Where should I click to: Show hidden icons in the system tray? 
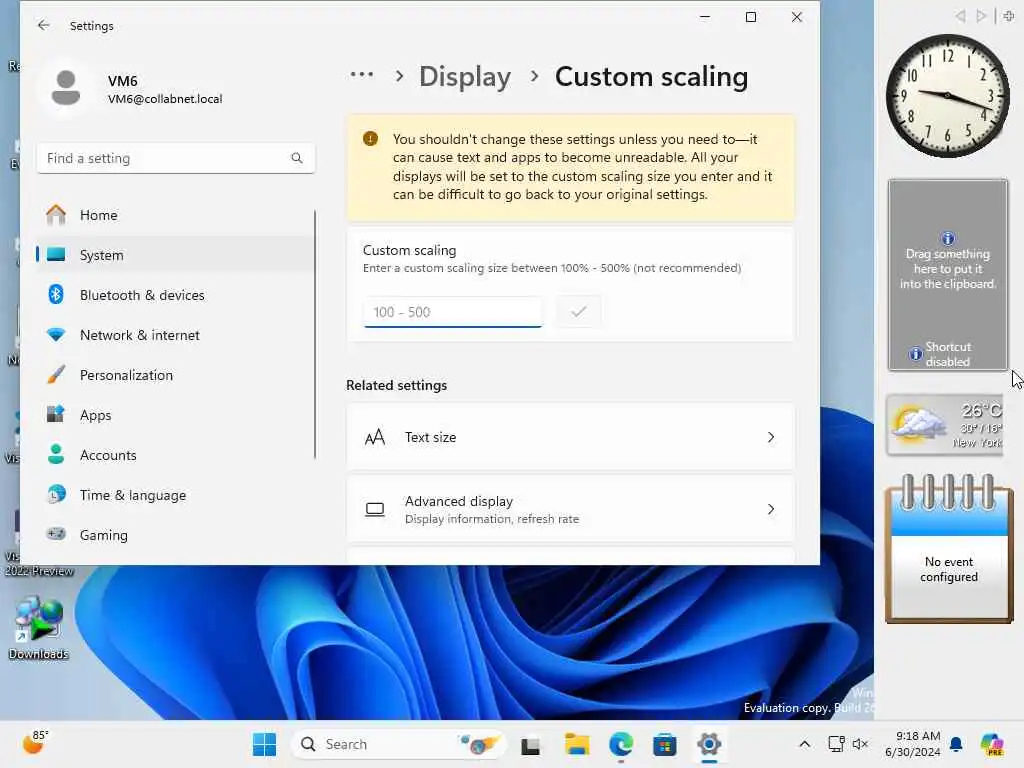tap(805, 744)
